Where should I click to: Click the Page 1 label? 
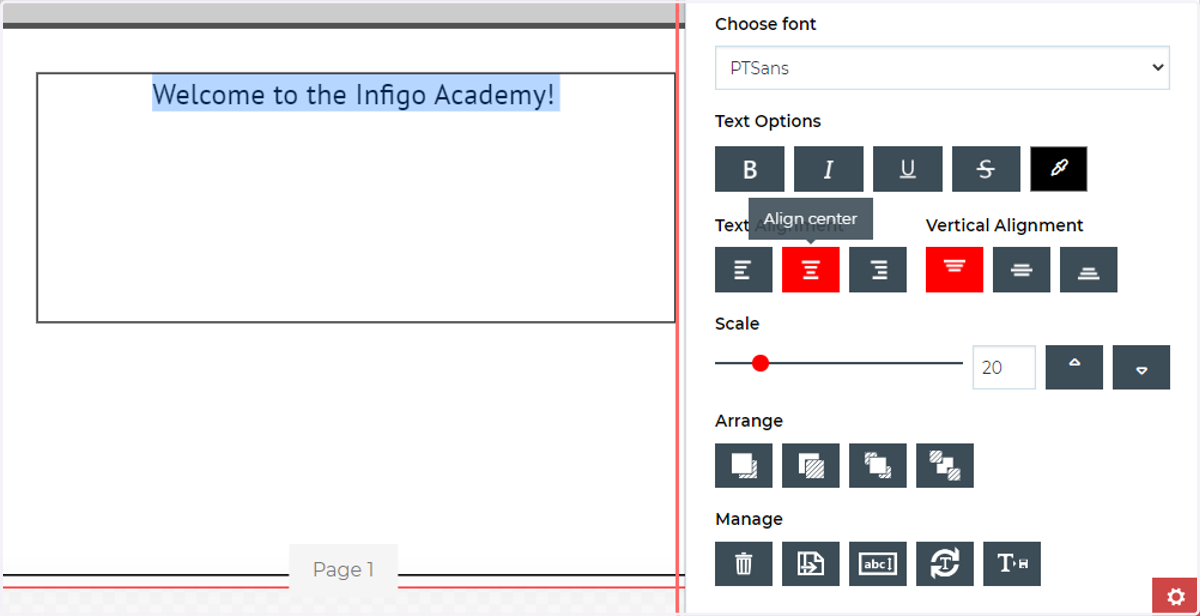point(343,570)
